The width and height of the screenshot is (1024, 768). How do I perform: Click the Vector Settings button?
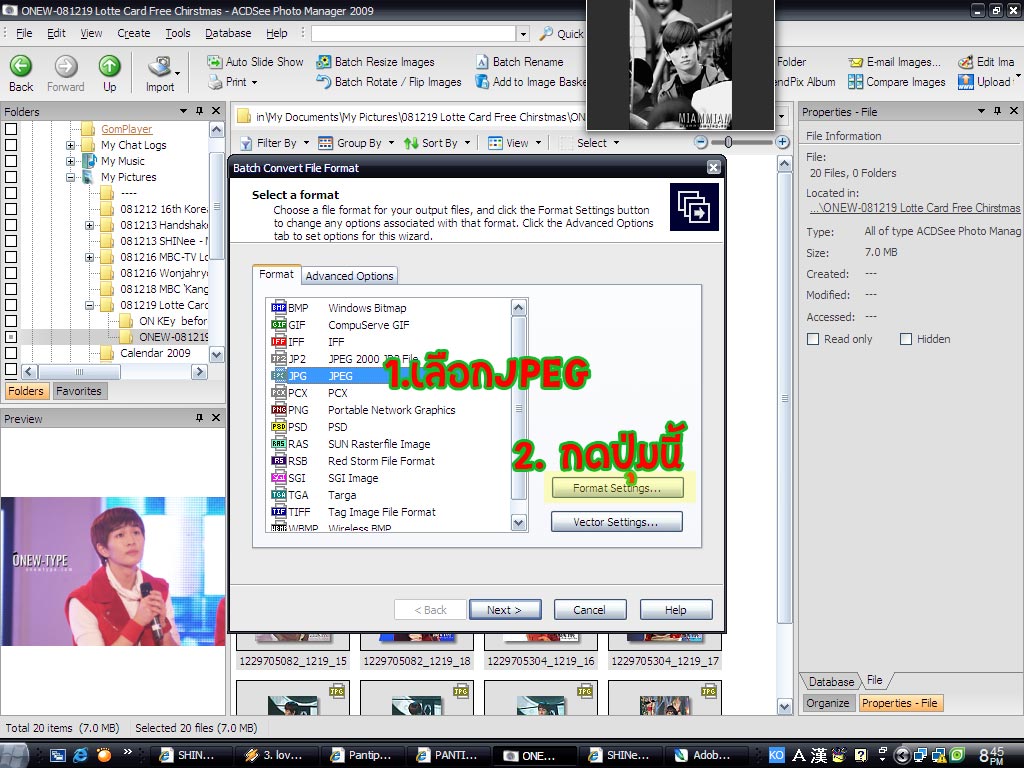(616, 522)
